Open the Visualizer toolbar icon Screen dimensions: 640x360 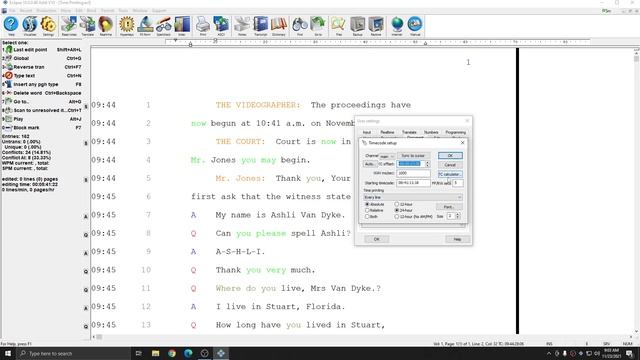coord(30,25)
